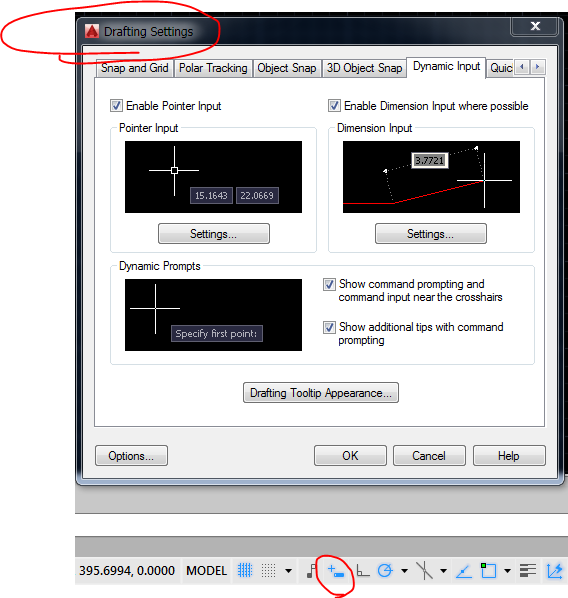Toggle Object Snap square icon
The image size is (568, 598).
pyautogui.click(x=488, y=571)
